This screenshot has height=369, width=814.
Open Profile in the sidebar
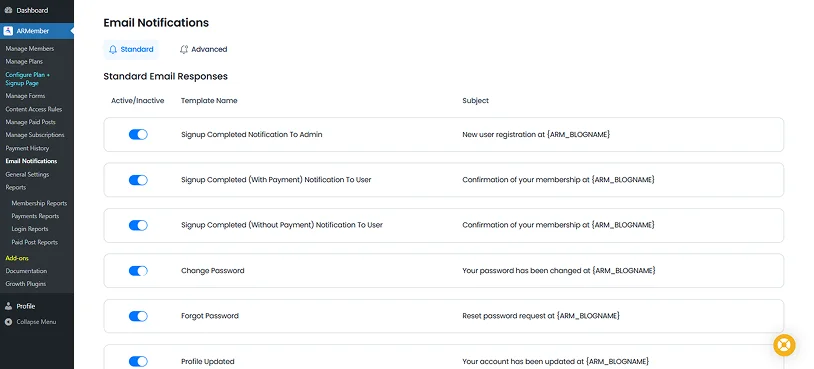point(25,306)
